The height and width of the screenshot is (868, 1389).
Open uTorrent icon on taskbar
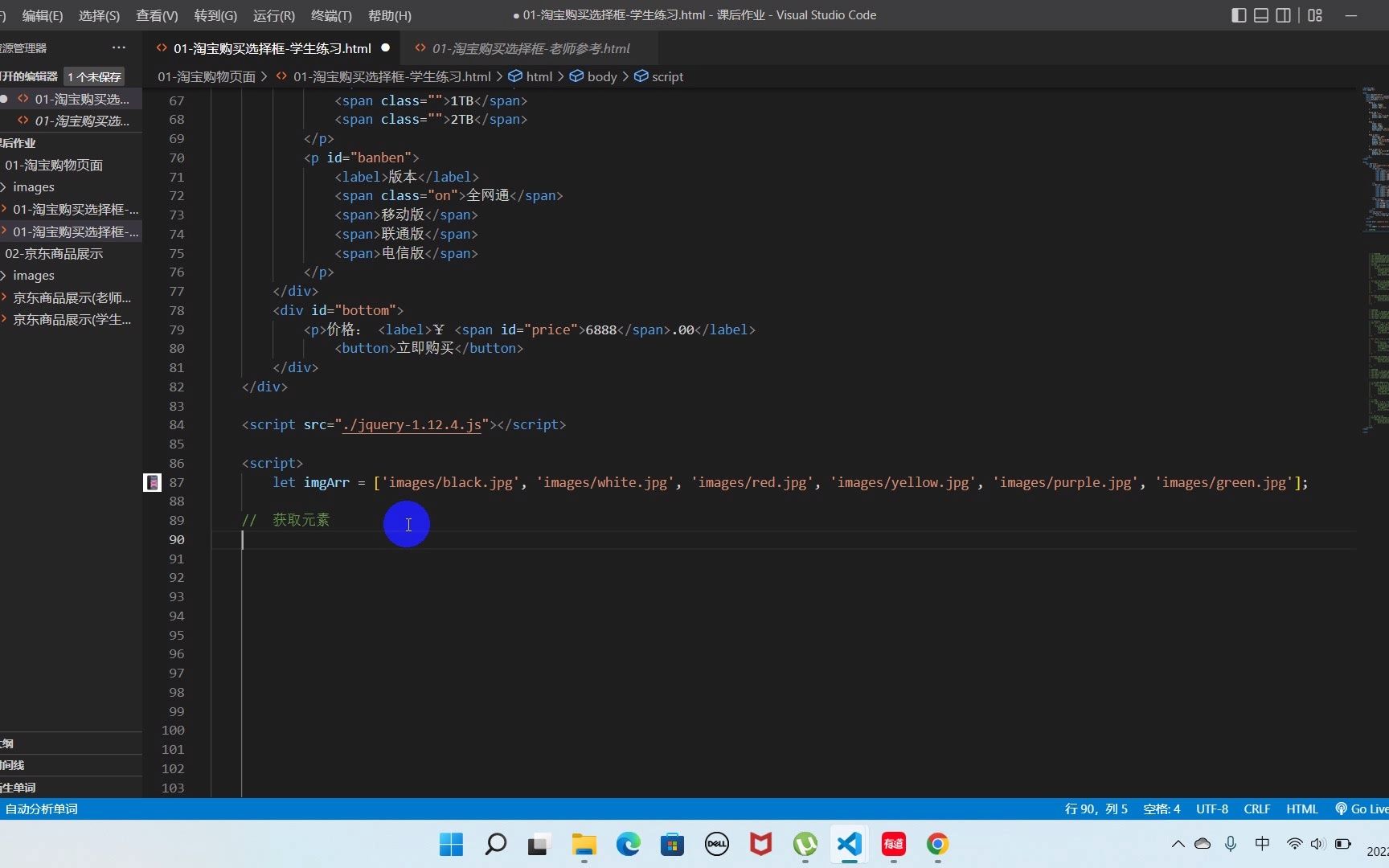(x=805, y=844)
